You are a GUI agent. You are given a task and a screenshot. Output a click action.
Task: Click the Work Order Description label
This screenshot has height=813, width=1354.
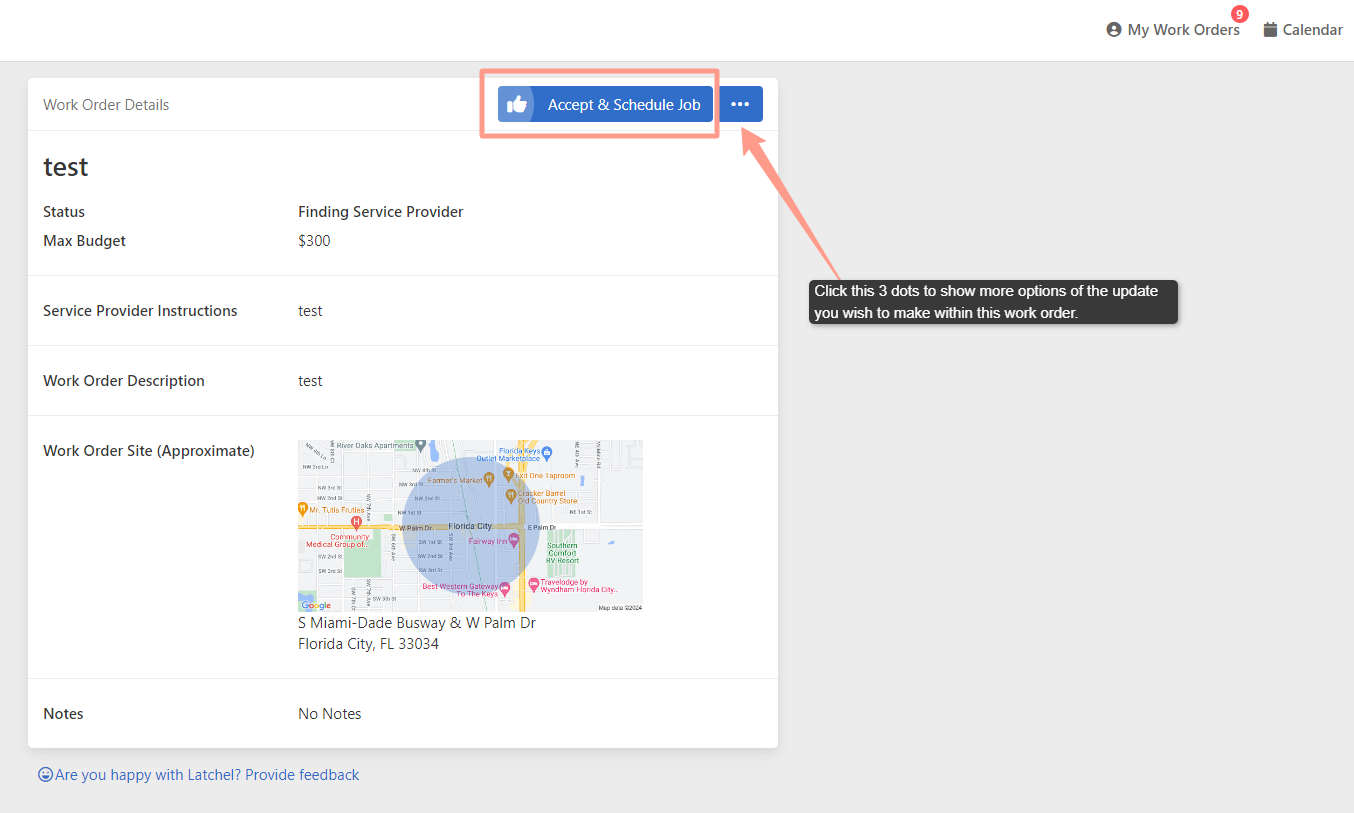124,381
